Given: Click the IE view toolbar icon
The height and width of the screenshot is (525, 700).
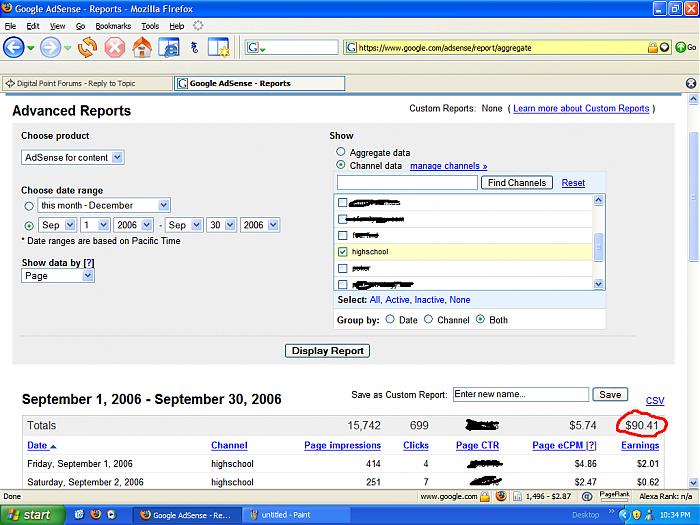Looking at the screenshot, I should (169, 47).
